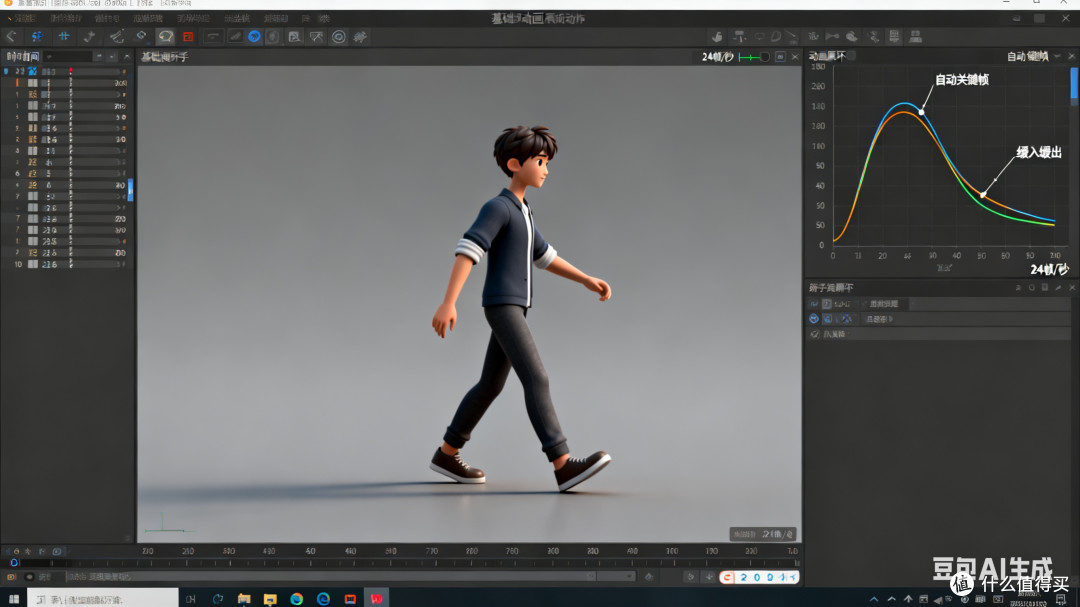Click the solid blue circle toolbar icon

pyautogui.click(x=254, y=37)
